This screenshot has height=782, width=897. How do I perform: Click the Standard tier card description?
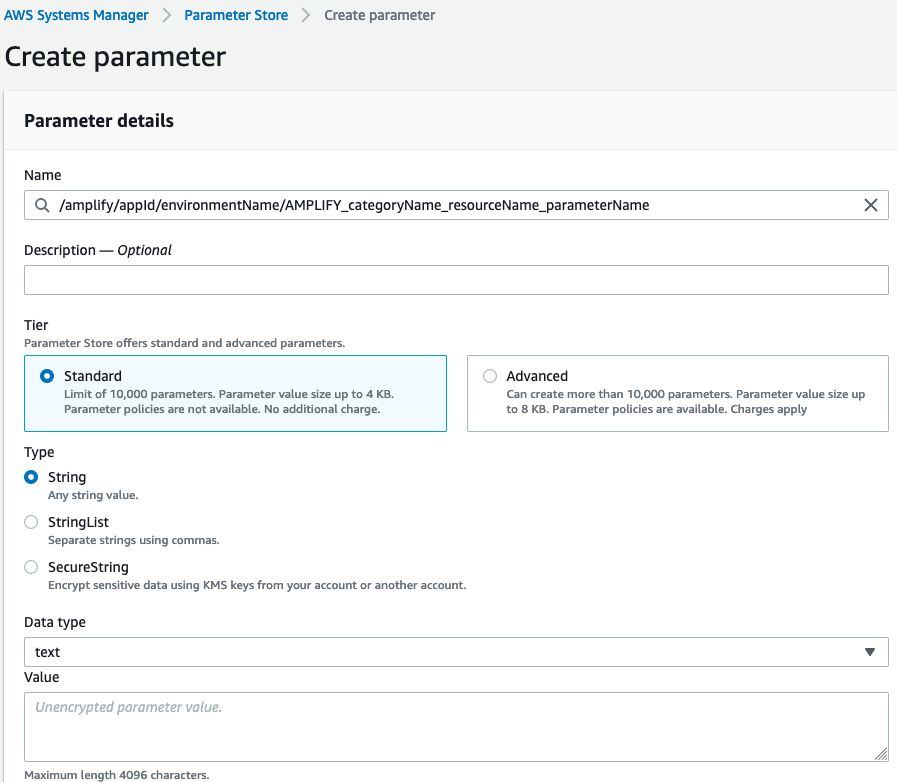click(229, 402)
